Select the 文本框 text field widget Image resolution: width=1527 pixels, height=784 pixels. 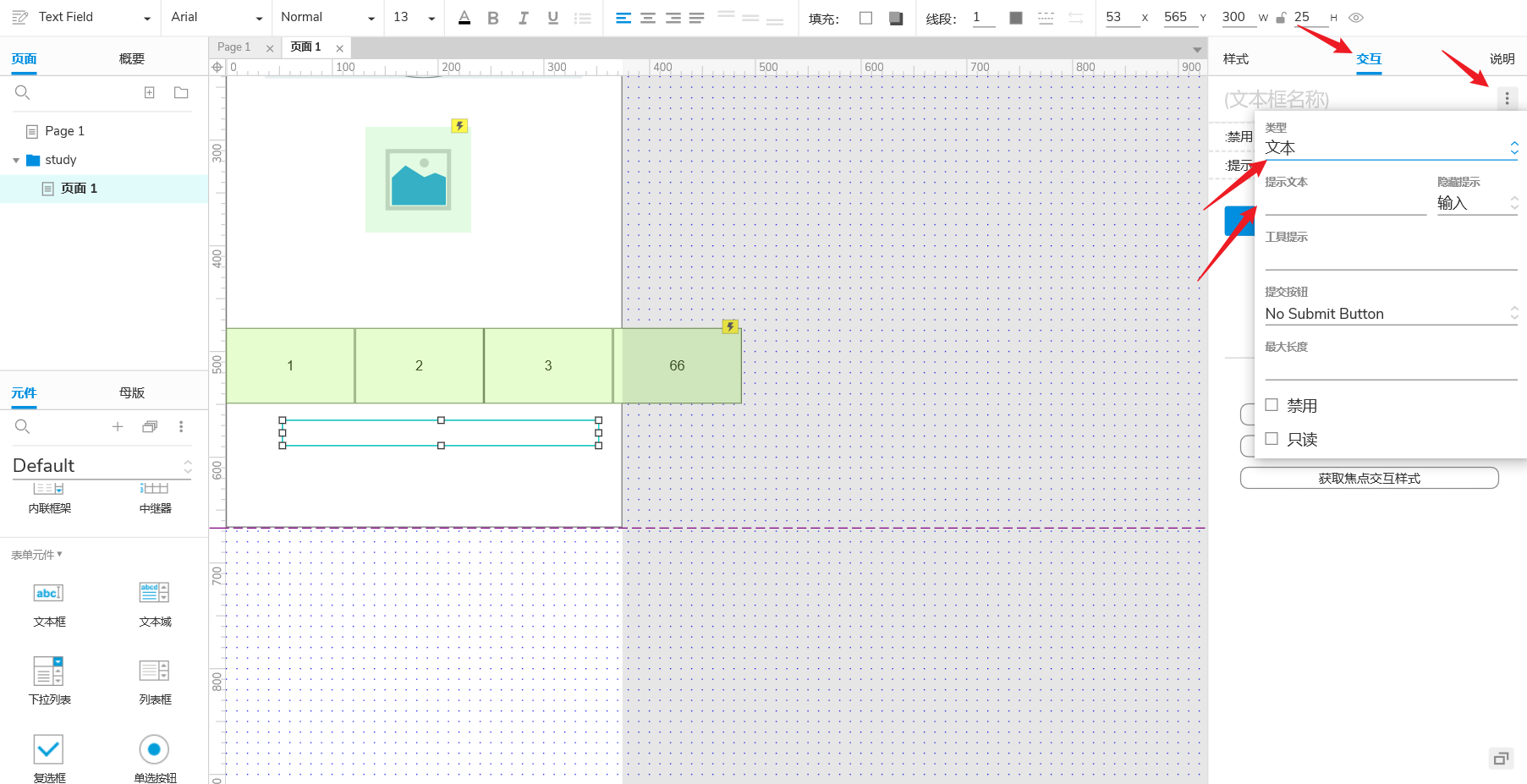tap(49, 604)
